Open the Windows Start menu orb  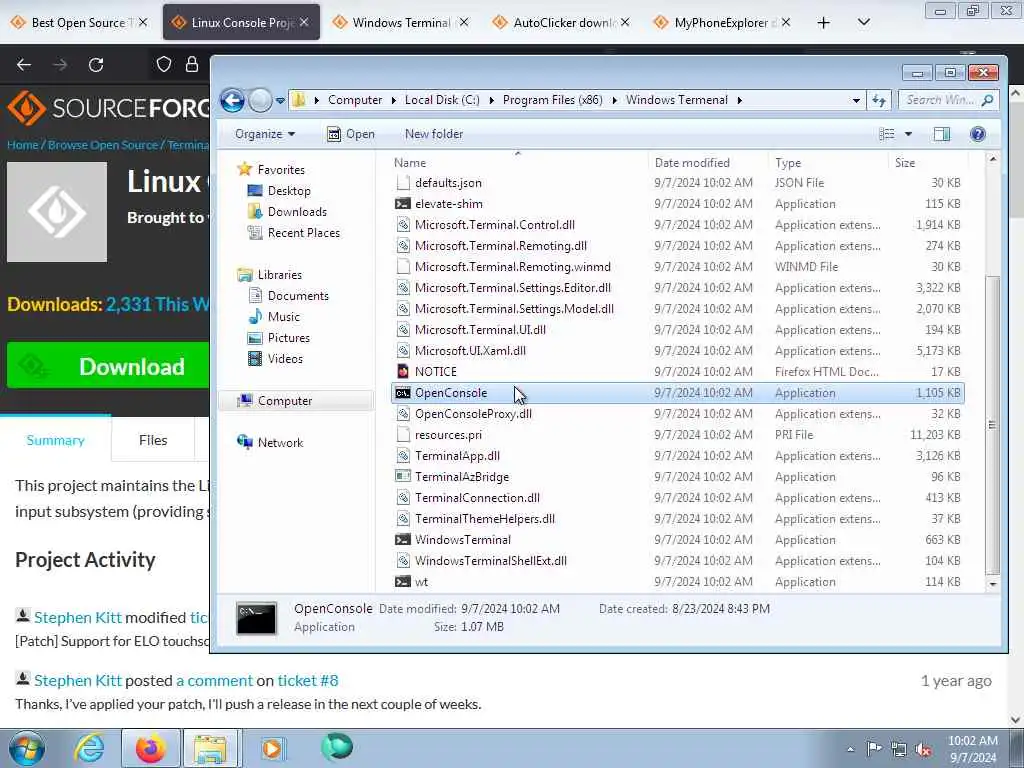click(27, 748)
